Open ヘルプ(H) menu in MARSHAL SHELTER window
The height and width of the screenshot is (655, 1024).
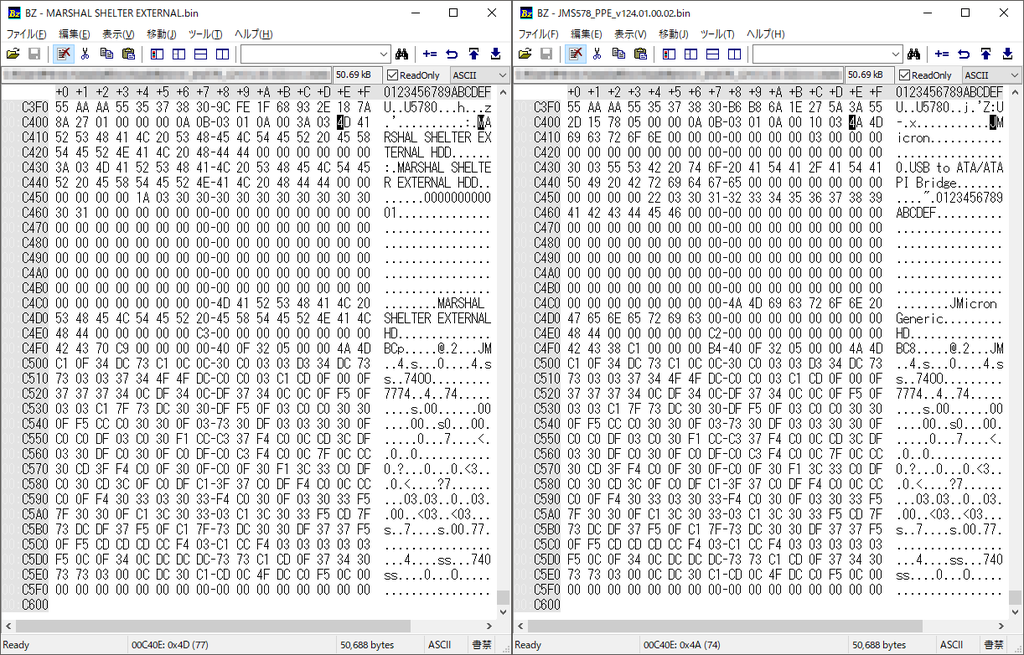click(253, 34)
